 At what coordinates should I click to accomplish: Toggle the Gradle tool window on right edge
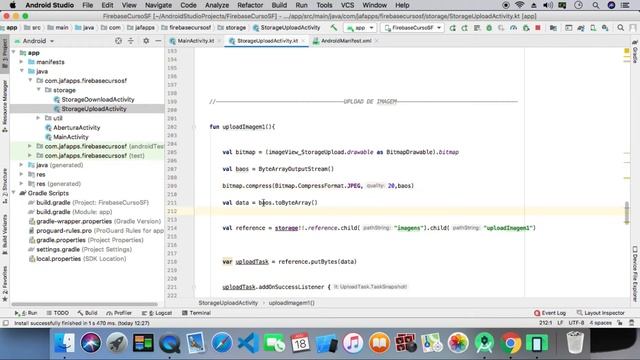click(635, 52)
